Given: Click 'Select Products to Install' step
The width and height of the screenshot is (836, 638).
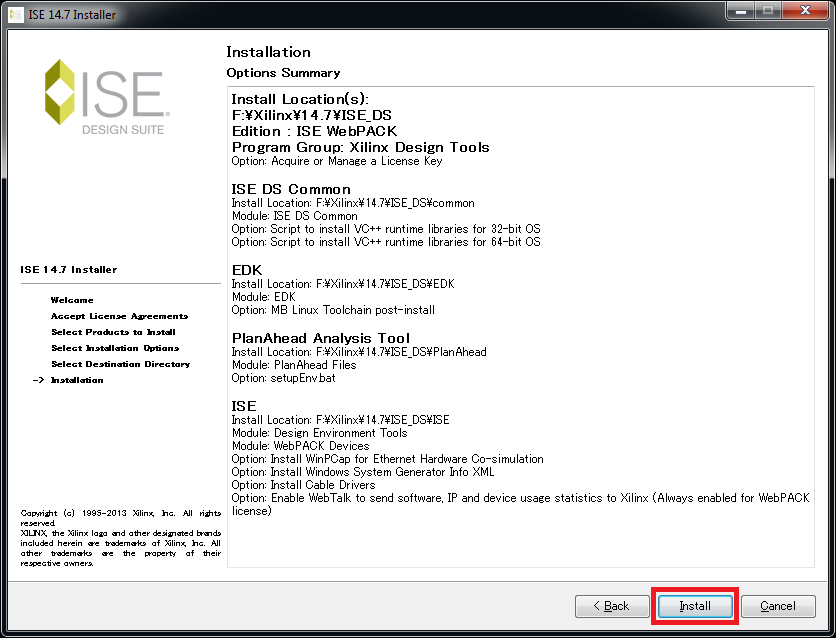Looking at the screenshot, I should click(113, 332).
